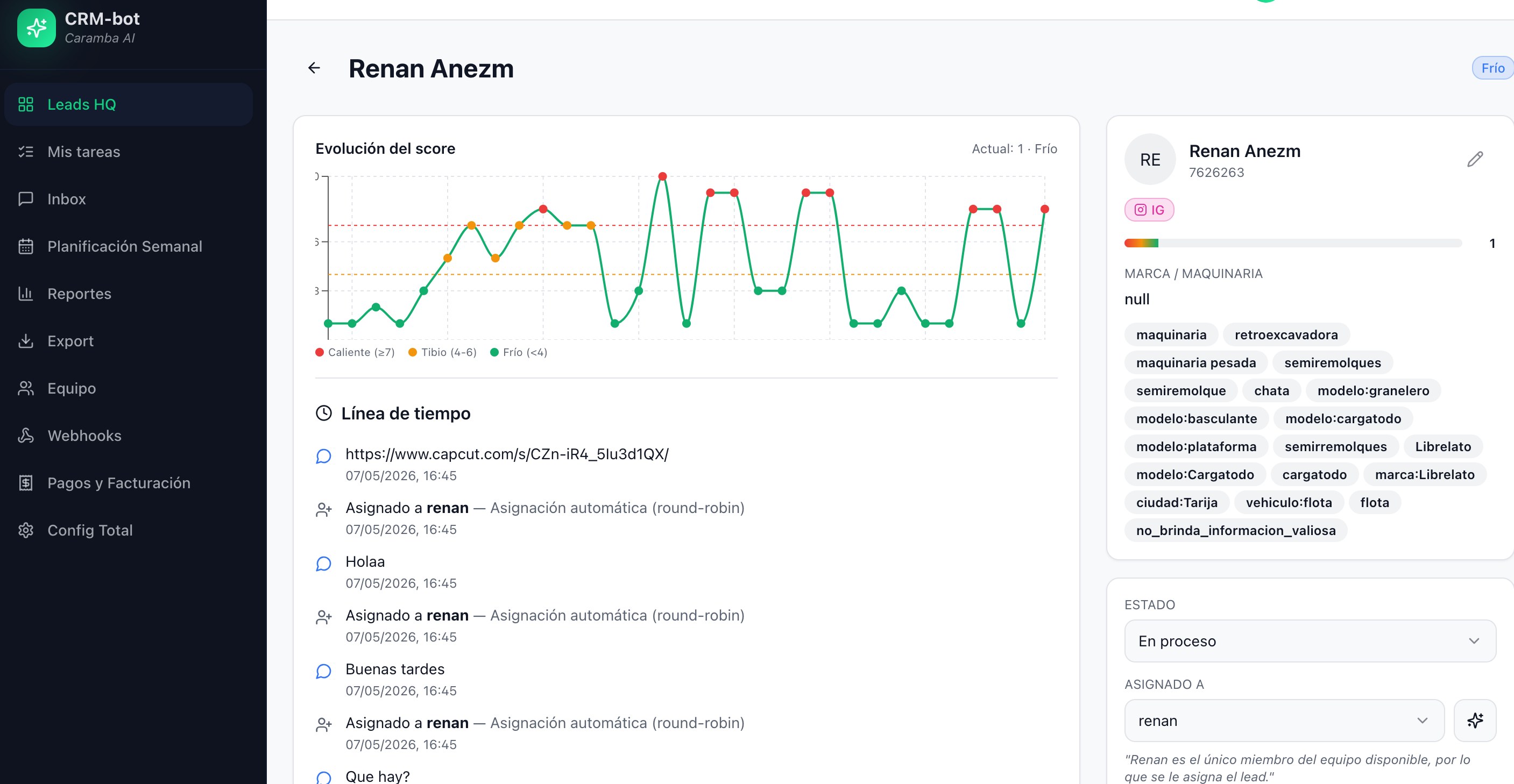Open the capcut.com link in timeline
This screenshot has width=1514, height=784.
click(507, 454)
